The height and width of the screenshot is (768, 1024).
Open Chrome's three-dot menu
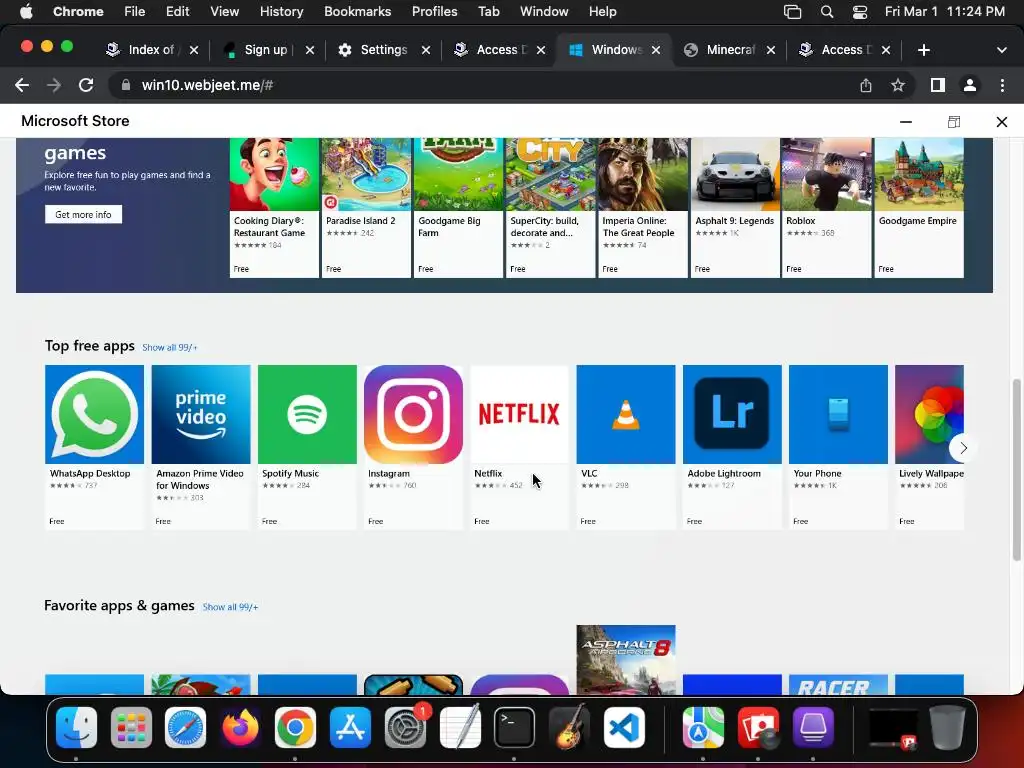coord(1002,85)
